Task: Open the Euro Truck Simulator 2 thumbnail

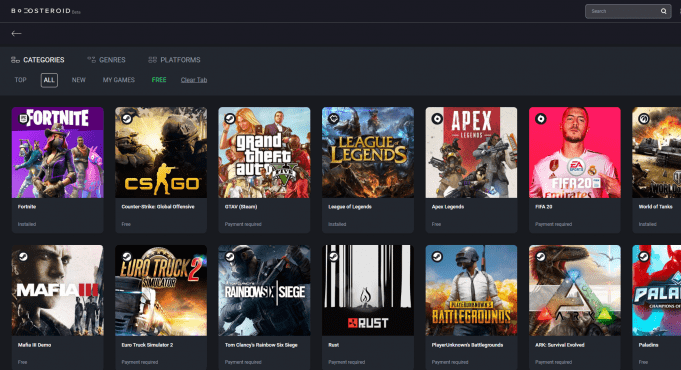Action: click(x=161, y=290)
